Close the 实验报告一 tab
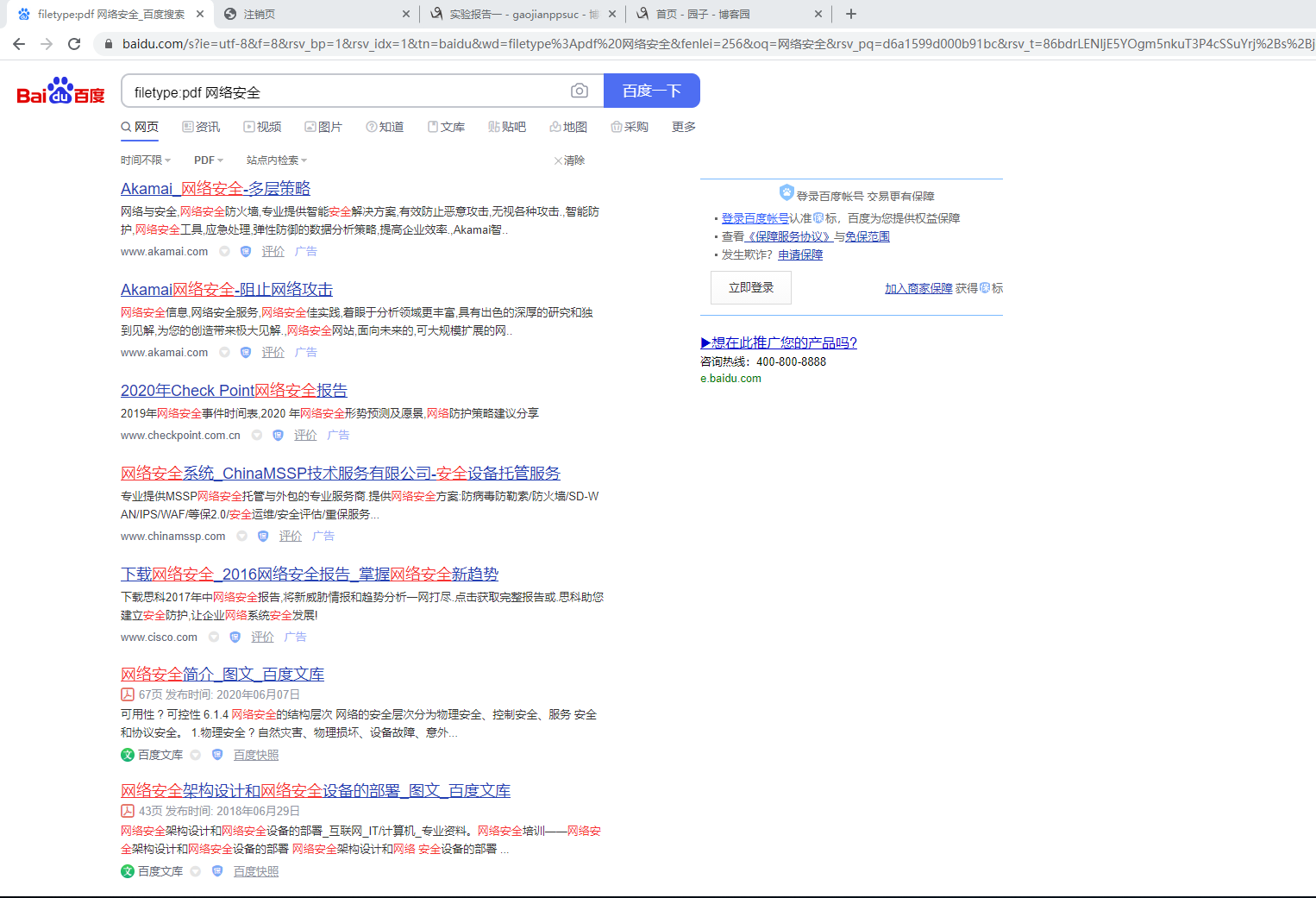Image resolution: width=1316 pixels, height=898 pixels. click(612, 14)
